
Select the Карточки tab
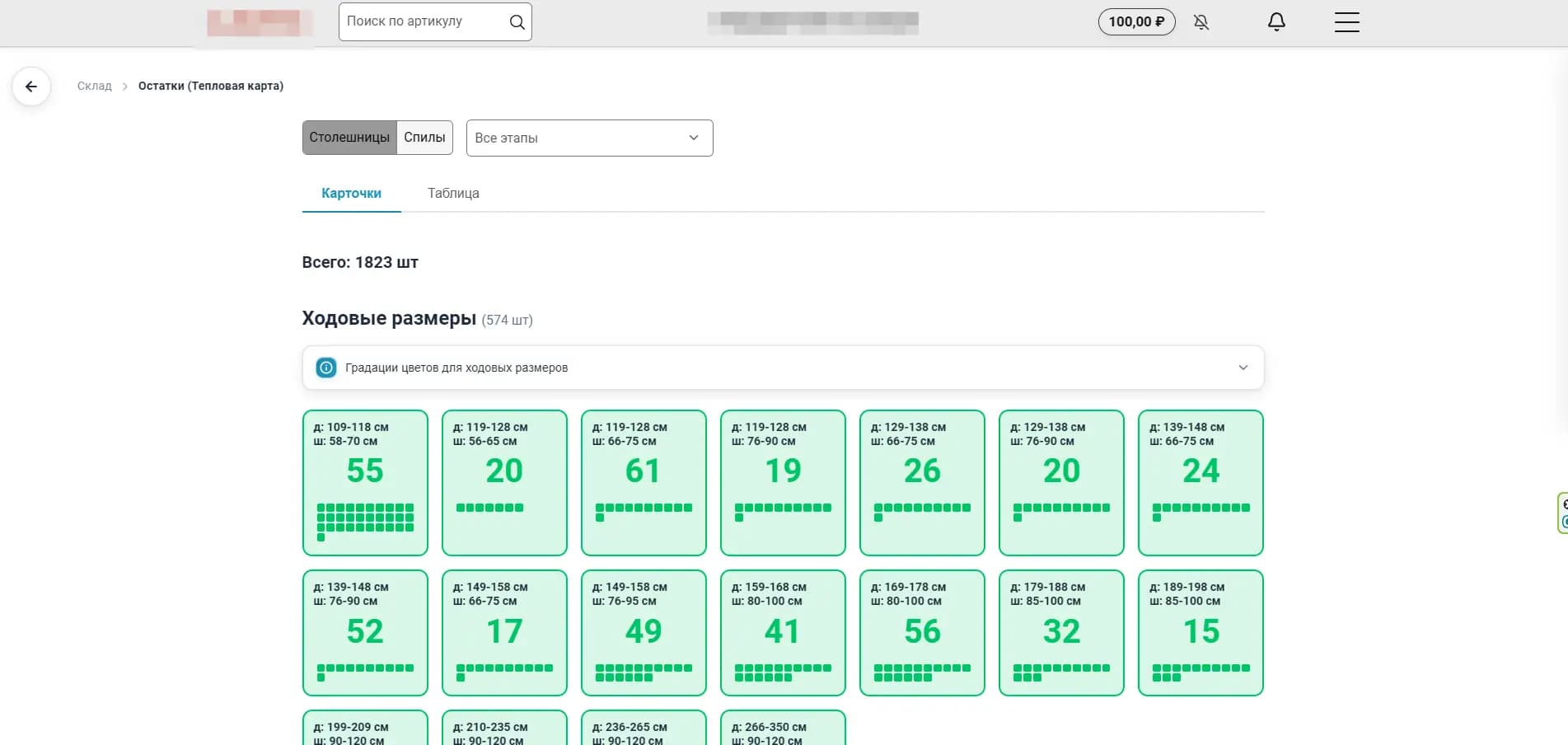point(351,193)
